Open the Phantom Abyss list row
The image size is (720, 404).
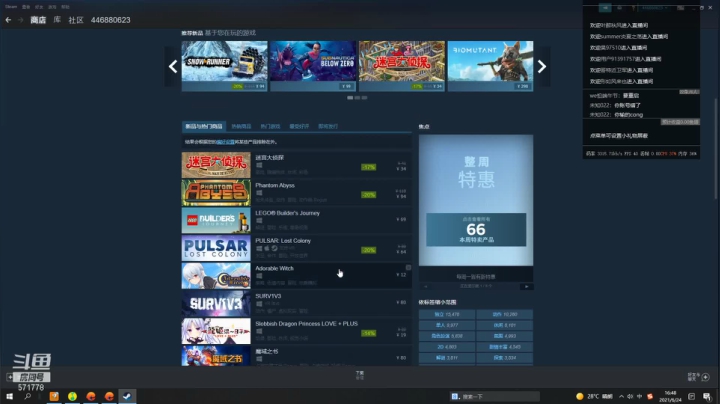[x=296, y=193]
